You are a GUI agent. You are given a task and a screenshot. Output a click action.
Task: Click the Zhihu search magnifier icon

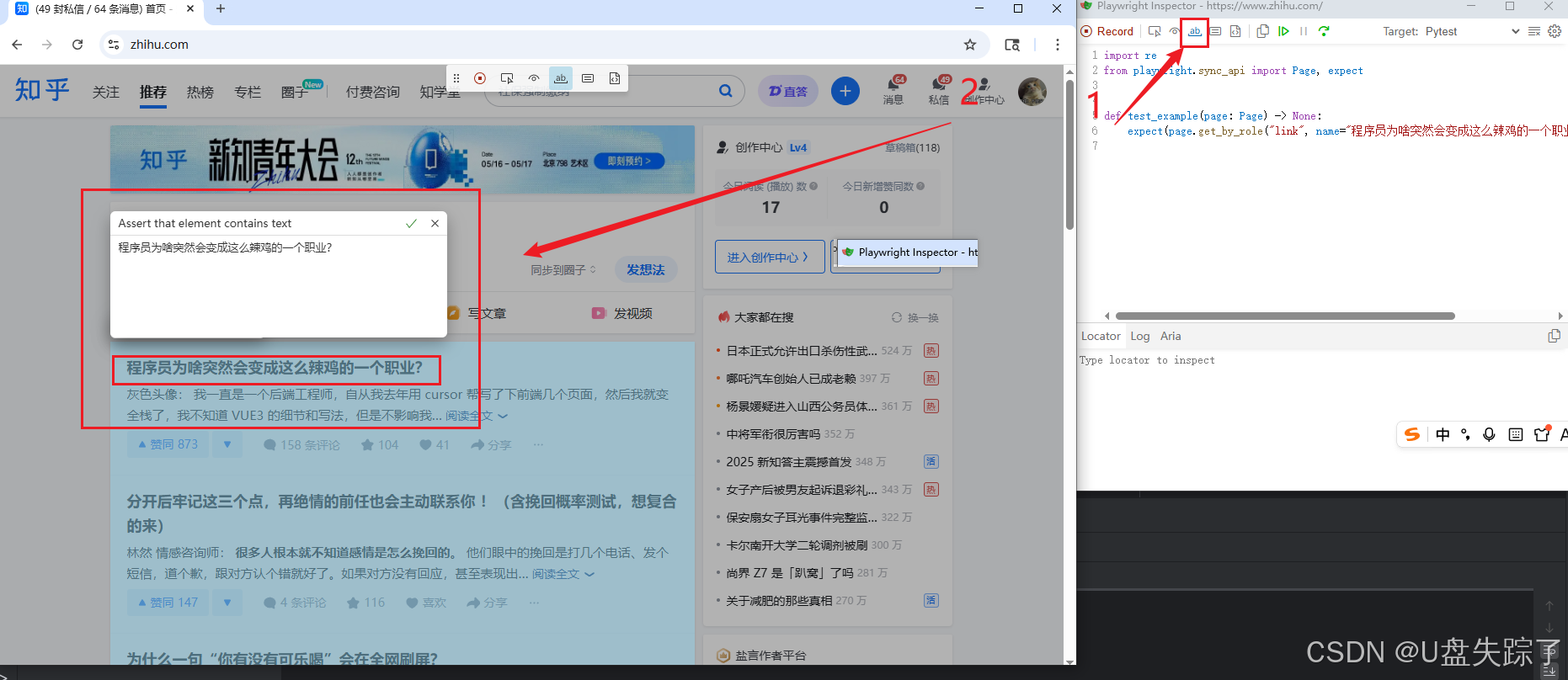(725, 91)
